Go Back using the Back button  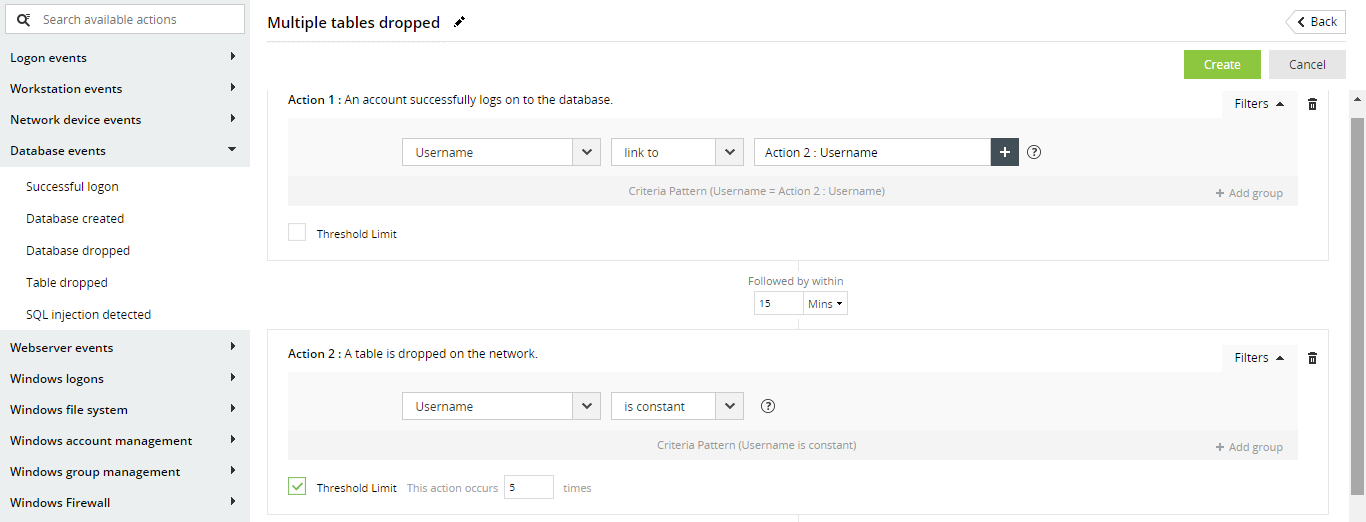pyautogui.click(x=1316, y=22)
